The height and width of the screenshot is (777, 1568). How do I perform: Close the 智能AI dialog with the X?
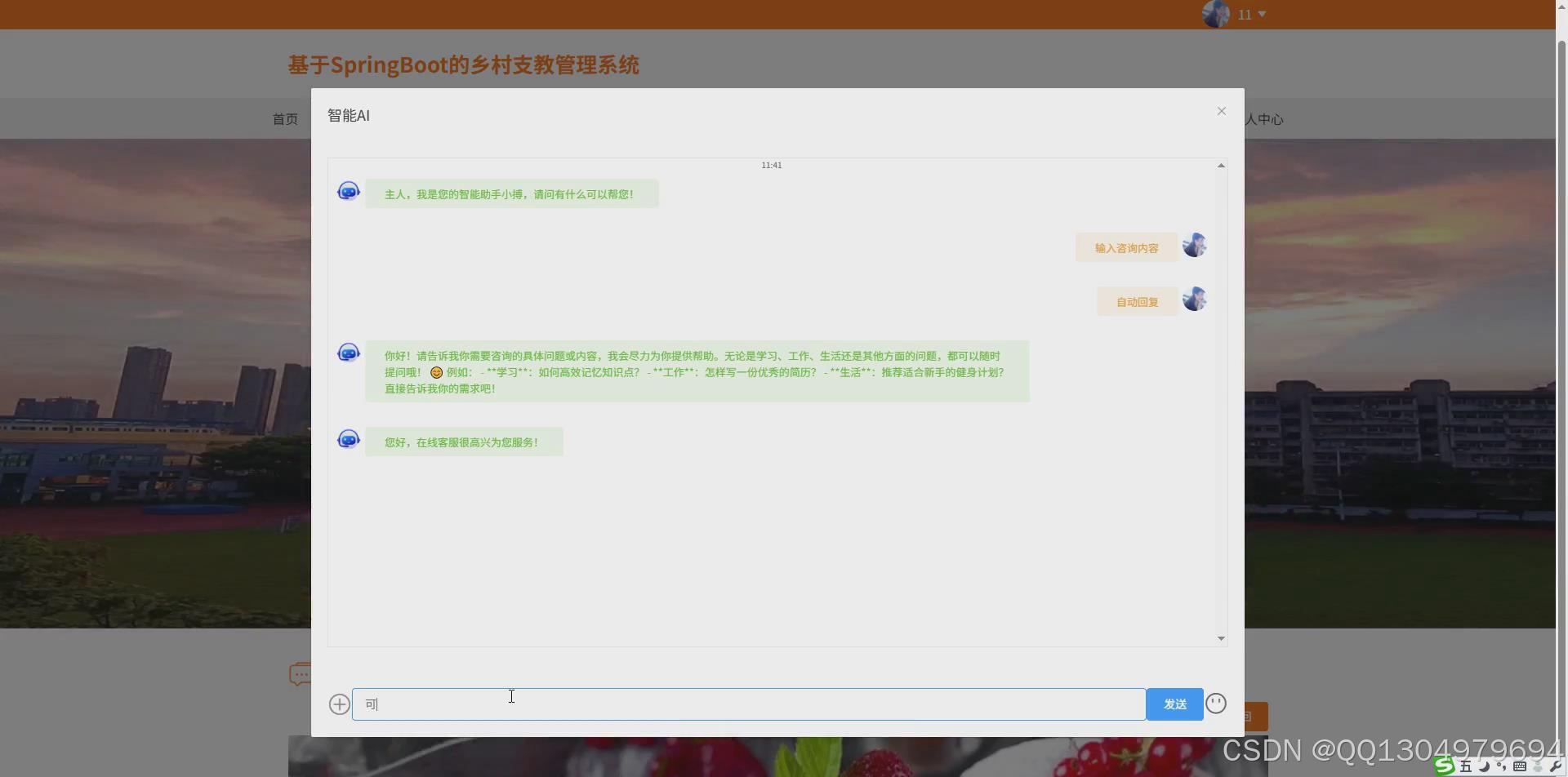tap(1221, 111)
